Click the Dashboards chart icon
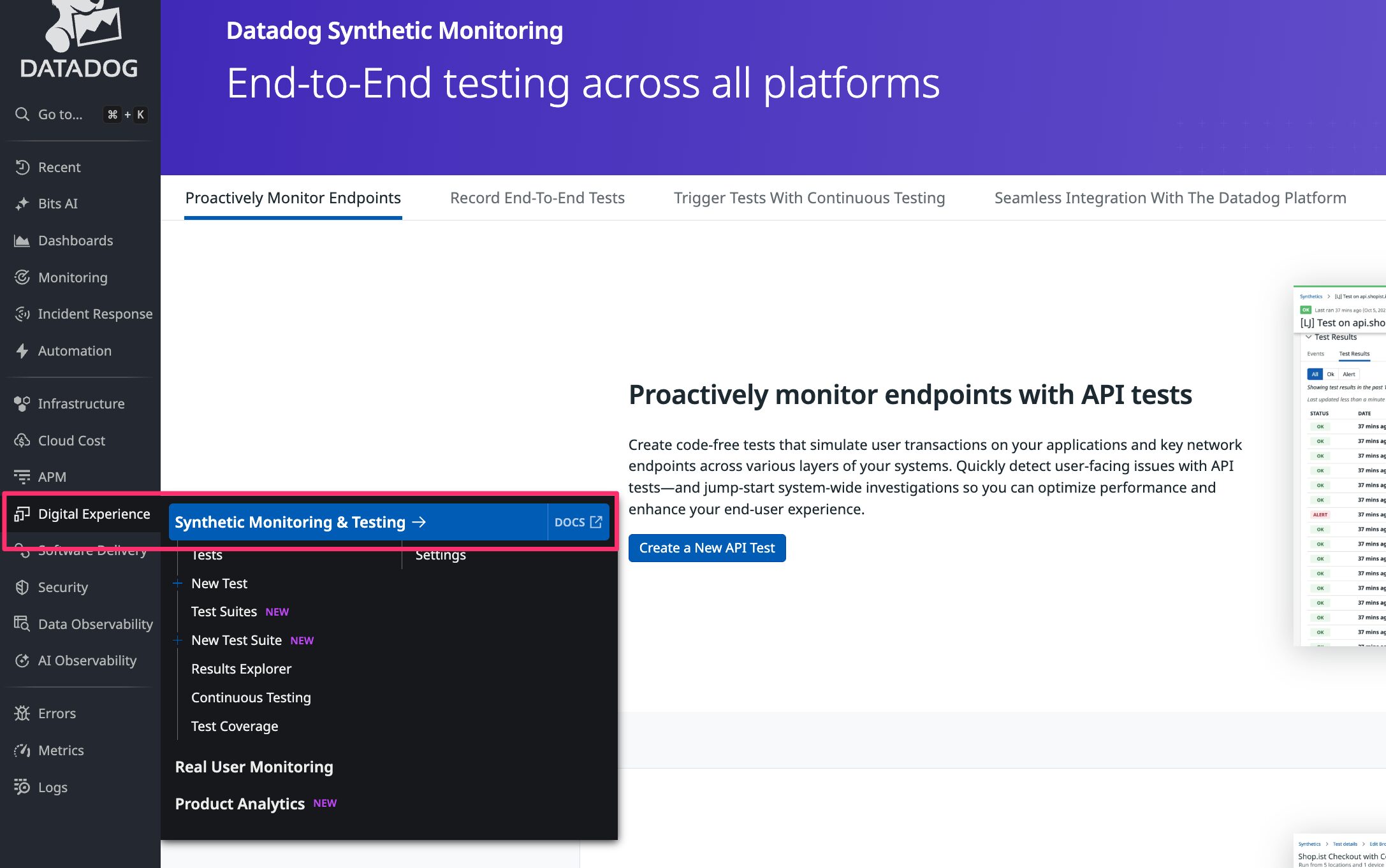The width and height of the screenshot is (1386, 868). click(22, 241)
